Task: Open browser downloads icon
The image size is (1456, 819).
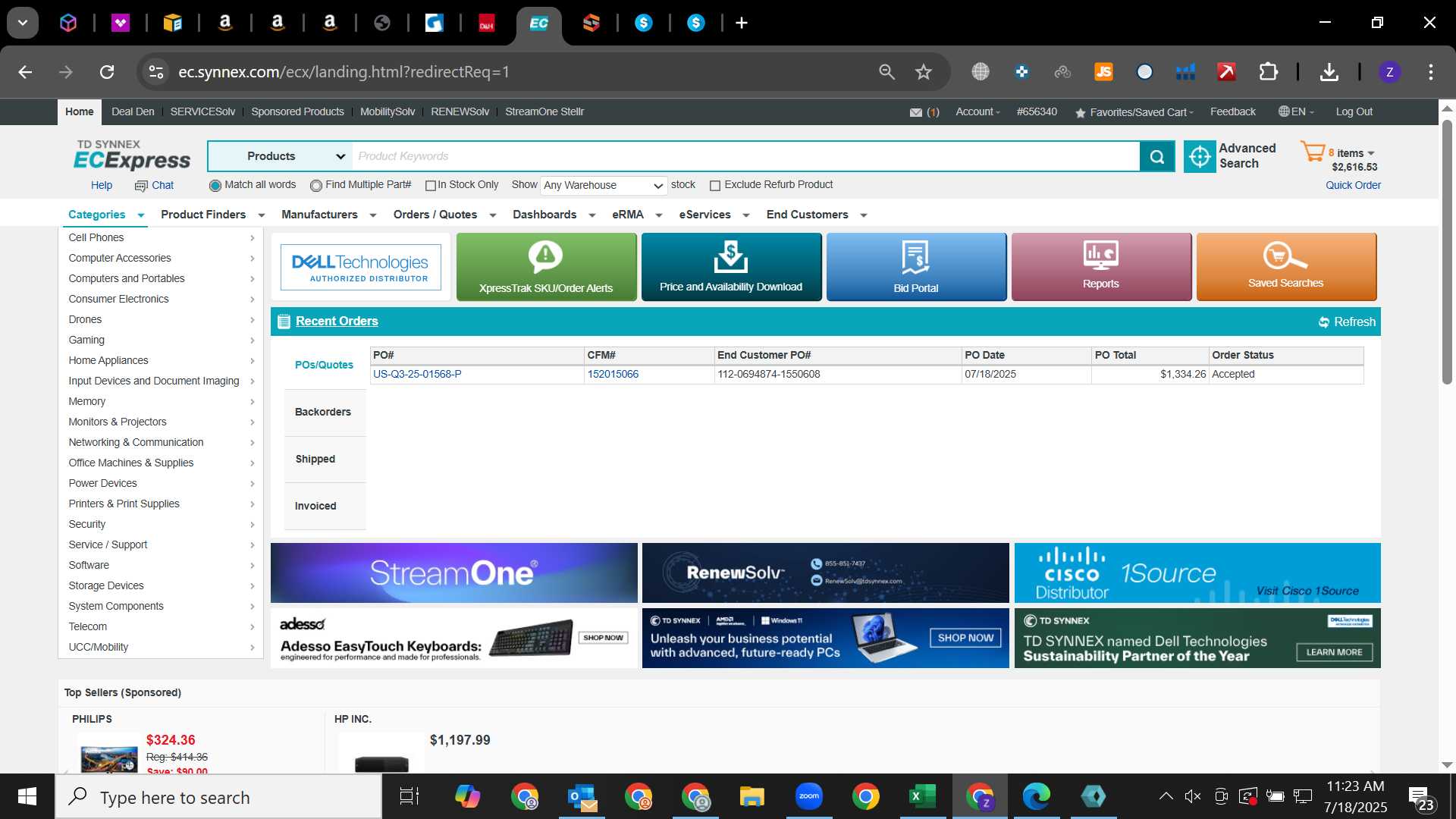Action: pyautogui.click(x=1329, y=72)
